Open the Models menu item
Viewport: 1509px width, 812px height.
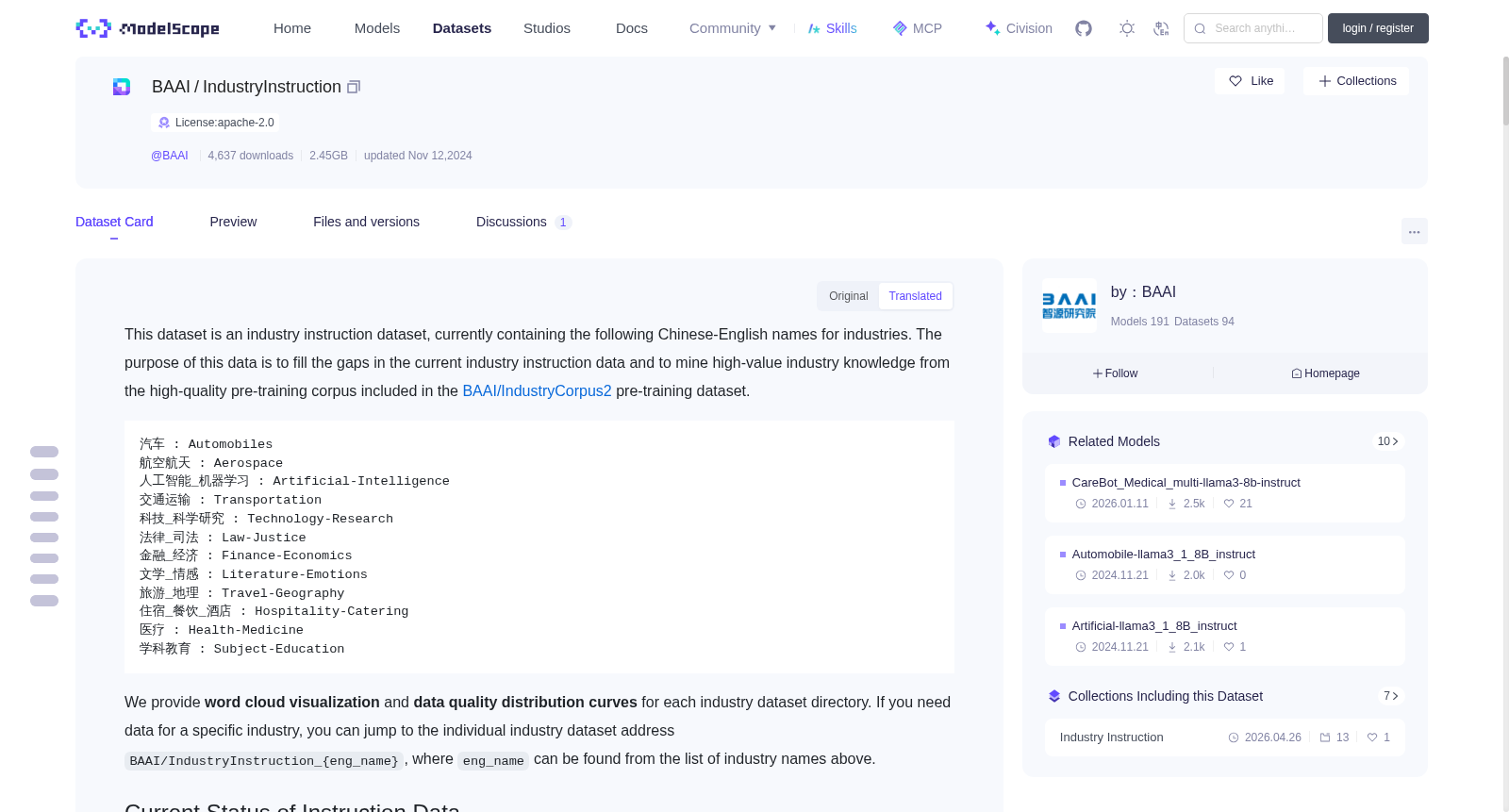(x=377, y=28)
